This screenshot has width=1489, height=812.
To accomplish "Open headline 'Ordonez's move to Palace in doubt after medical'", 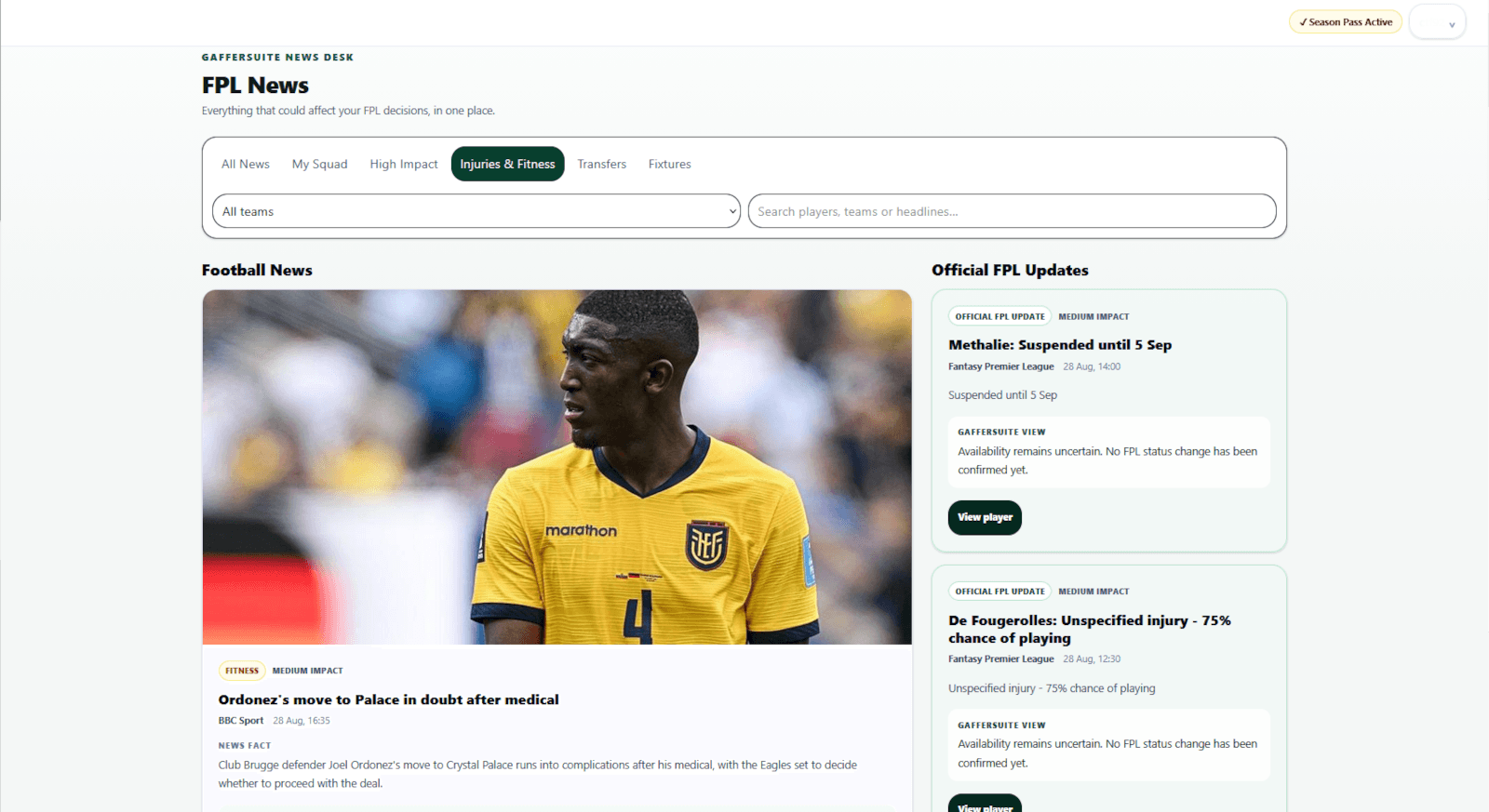I will [x=389, y=699].
